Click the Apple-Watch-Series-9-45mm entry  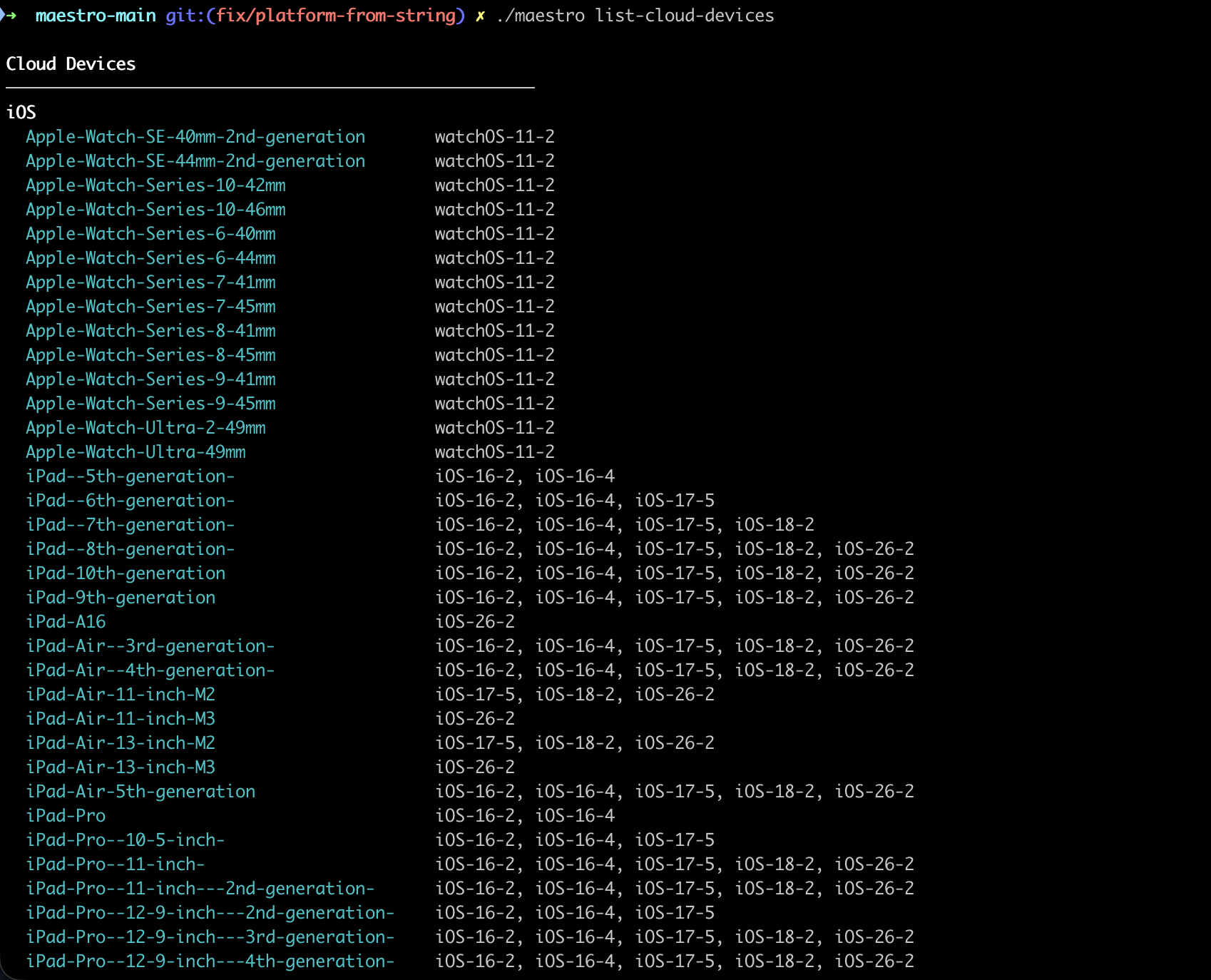pyautogui.click(x=150, y=404)
